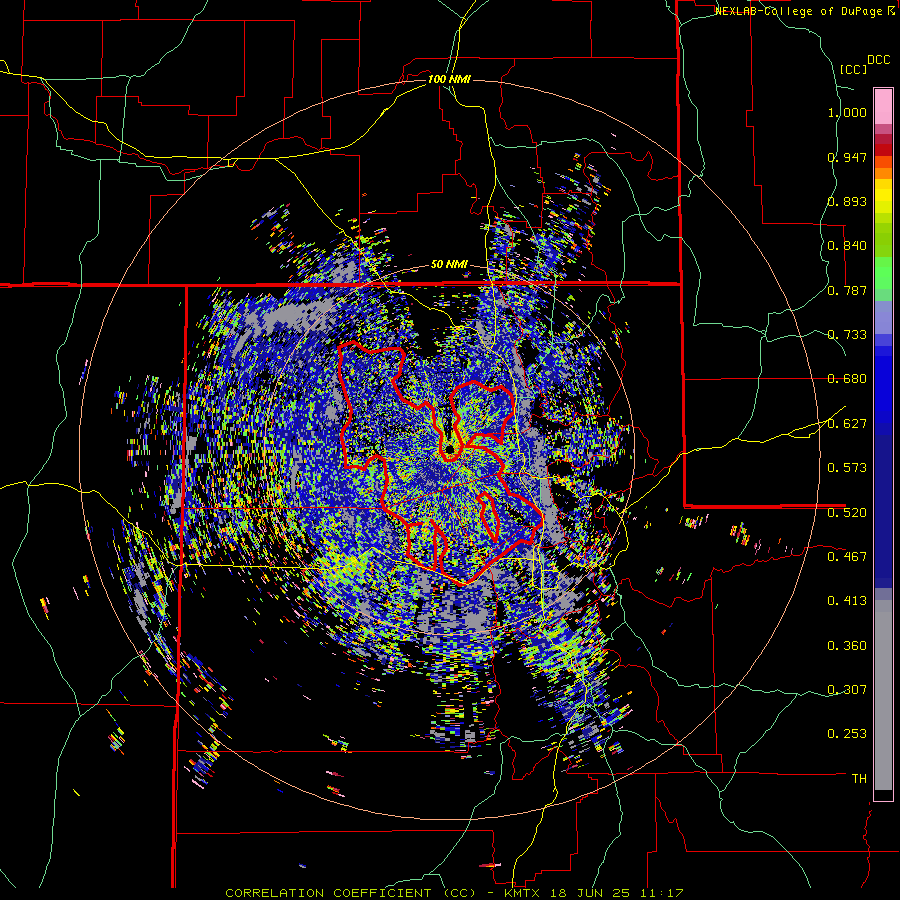The width and height of the screenshot is (900, 900).
Task: Select the 0.893 scale value
Action: pyautogui.click(x=847, y=201)
